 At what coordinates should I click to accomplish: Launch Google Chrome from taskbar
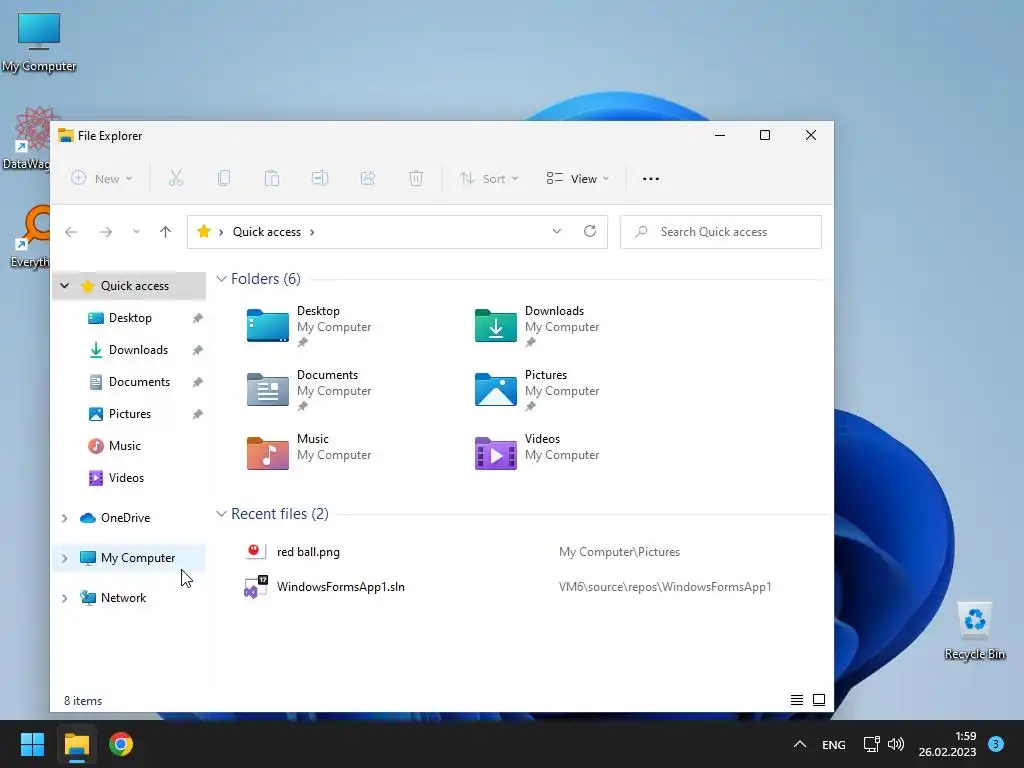121,744
